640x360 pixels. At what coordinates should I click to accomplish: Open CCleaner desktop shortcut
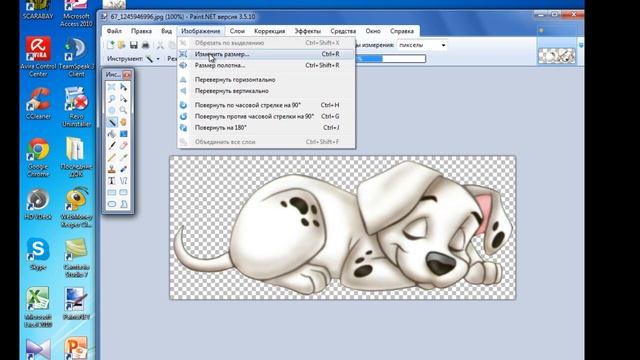pos(38,104)
